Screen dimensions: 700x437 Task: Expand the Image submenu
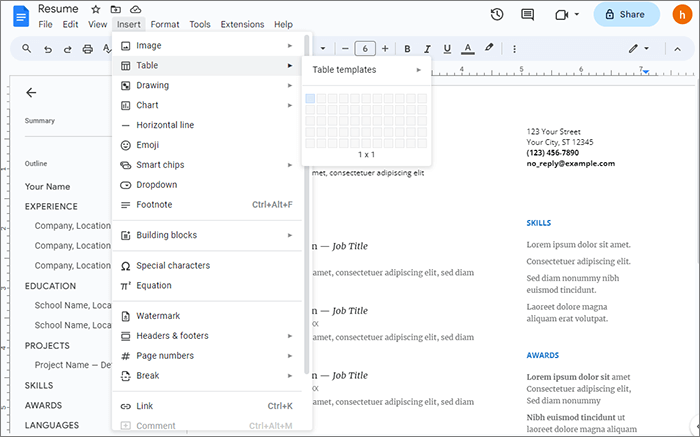click(207, 46)
